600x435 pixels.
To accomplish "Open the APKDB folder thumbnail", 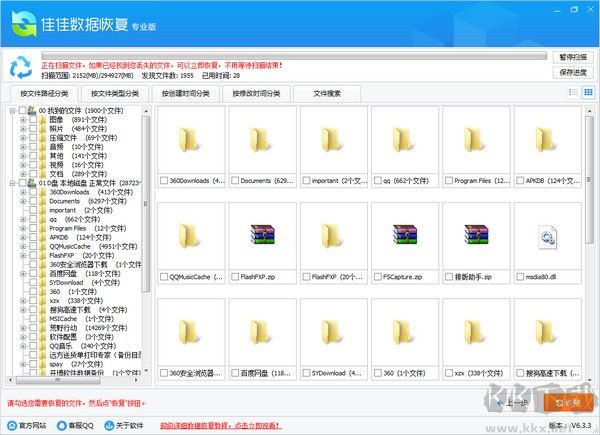I will 548,140.
